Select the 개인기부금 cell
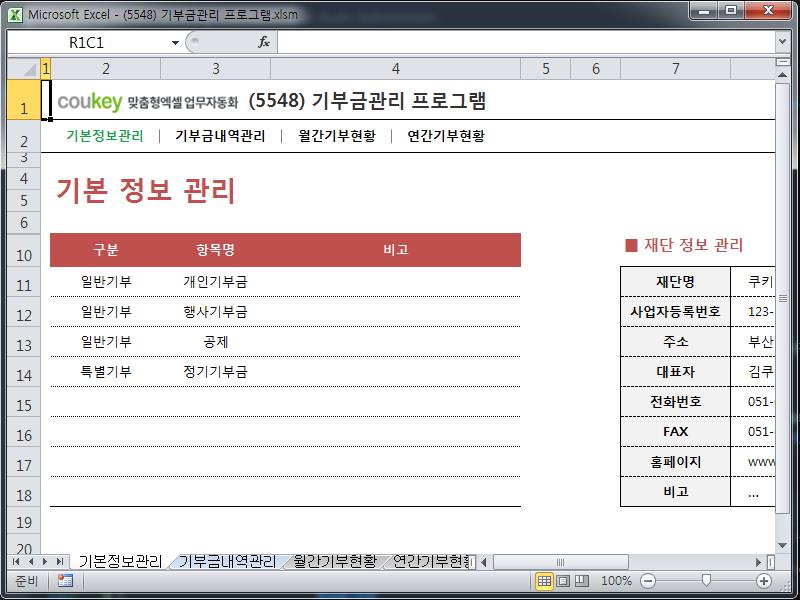The height and width of the screenshot is (600, 800). (x=215, y=282)
